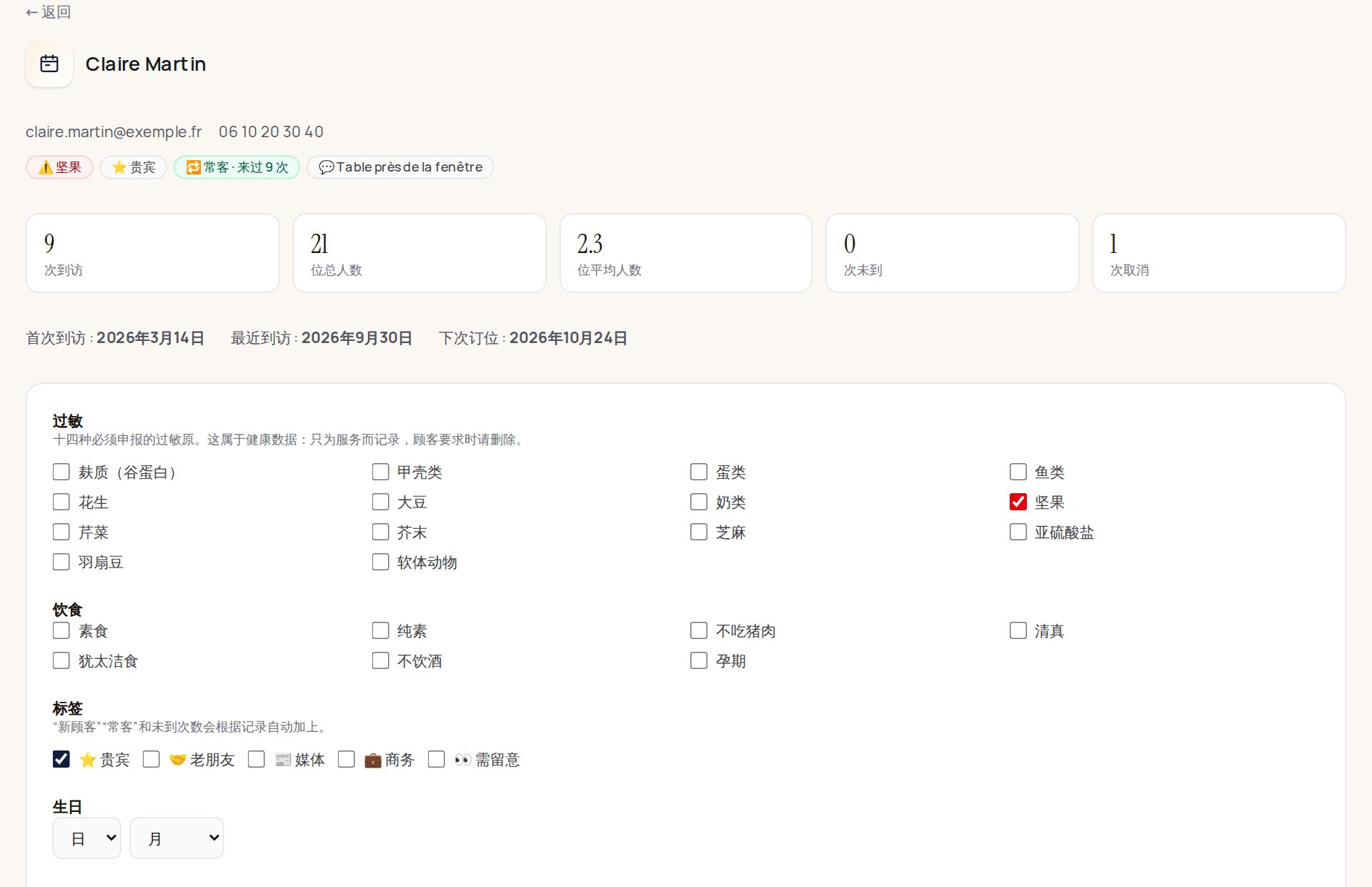Click the calendar icon beside Claire Martin
Screen dimensions: 1372x887
pyautogui.click(x=49, y=64)
